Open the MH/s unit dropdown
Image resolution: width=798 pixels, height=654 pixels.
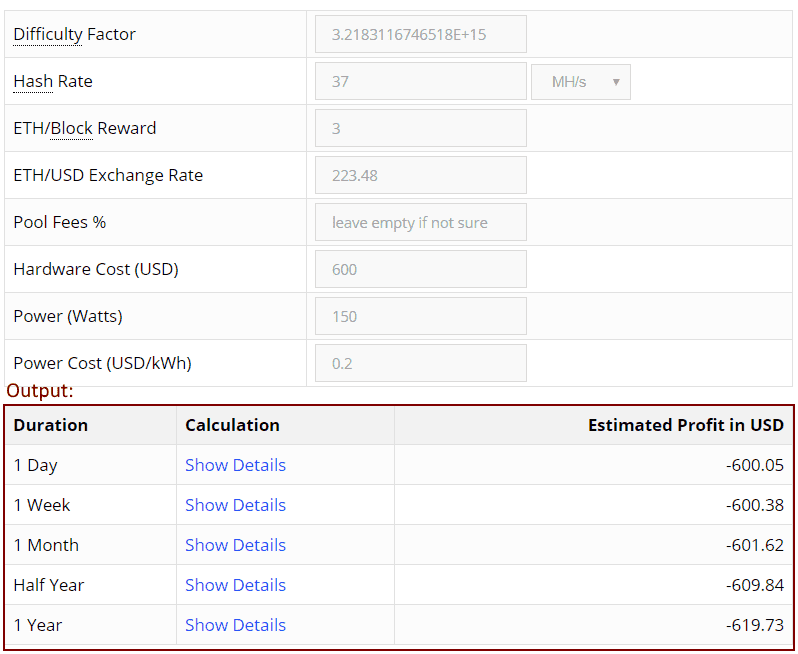click(x=580, y=81)
